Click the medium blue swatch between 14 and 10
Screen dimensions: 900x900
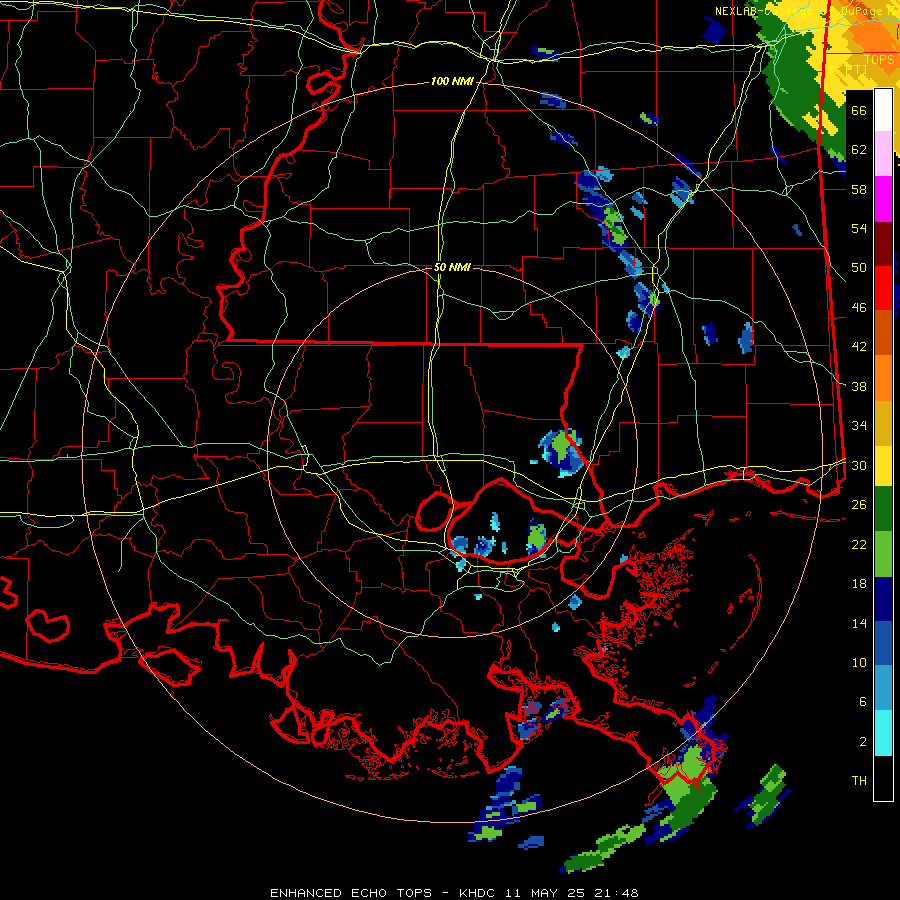pyautogui.click(x=883, y=644)
